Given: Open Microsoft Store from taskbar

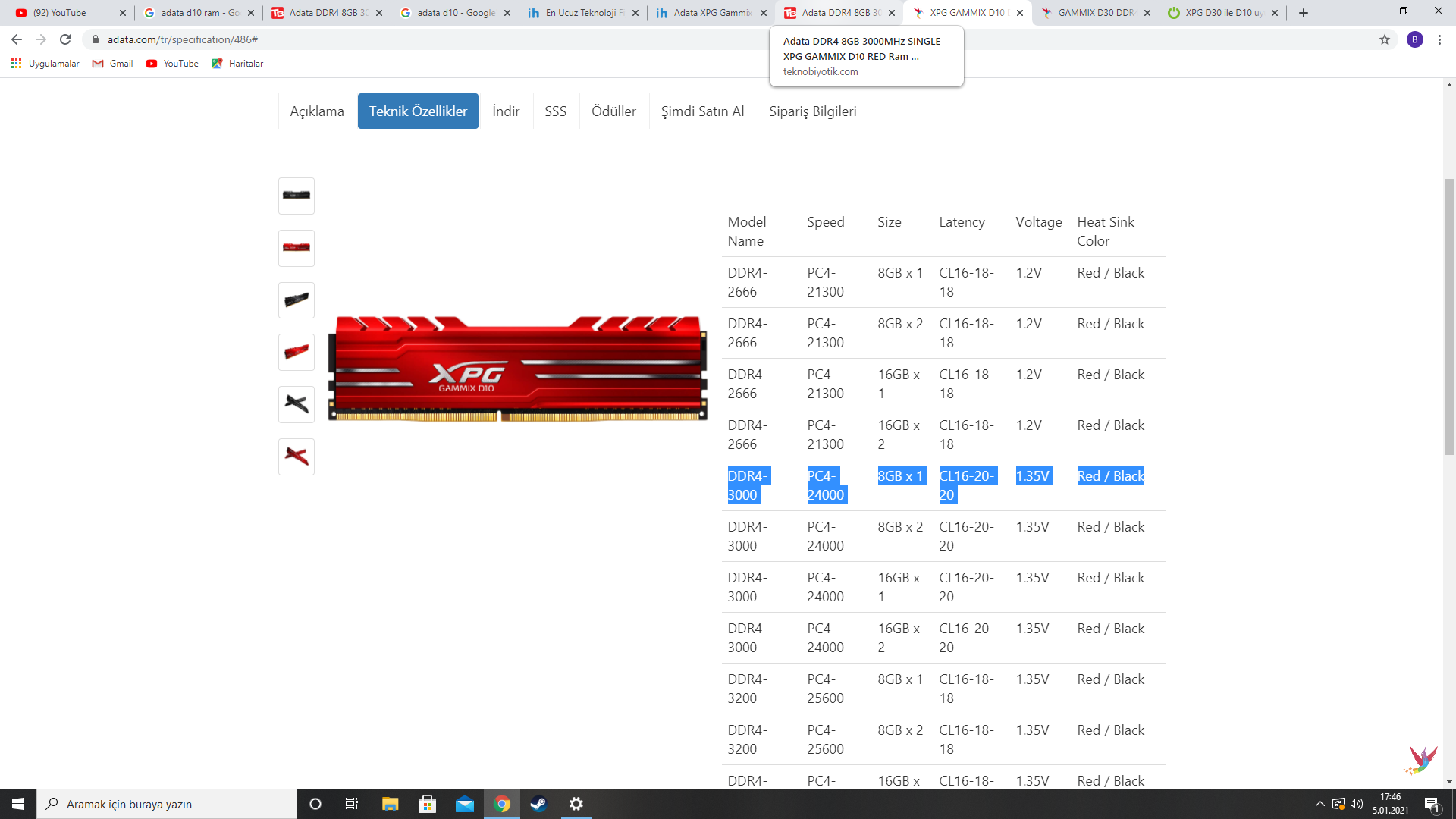Looking at the screenshot, I should tap(427, 804).
